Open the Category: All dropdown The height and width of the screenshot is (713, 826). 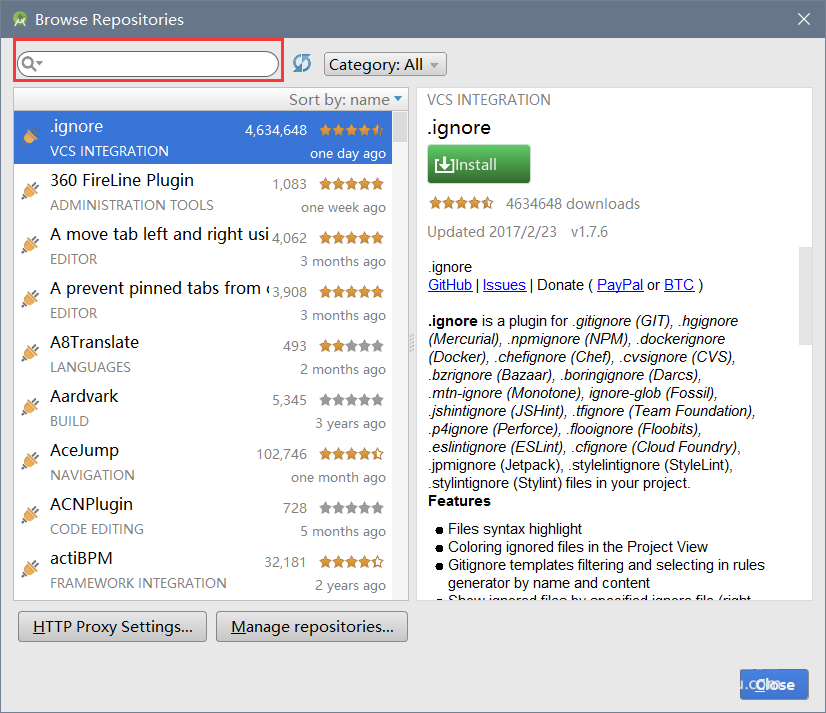[x=385, y=64]
